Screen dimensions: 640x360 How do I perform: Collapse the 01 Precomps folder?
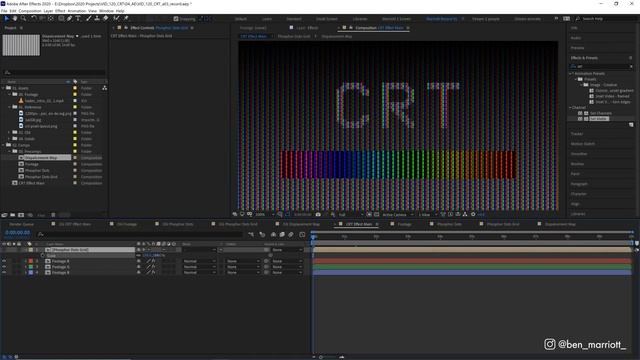(9, 151)
